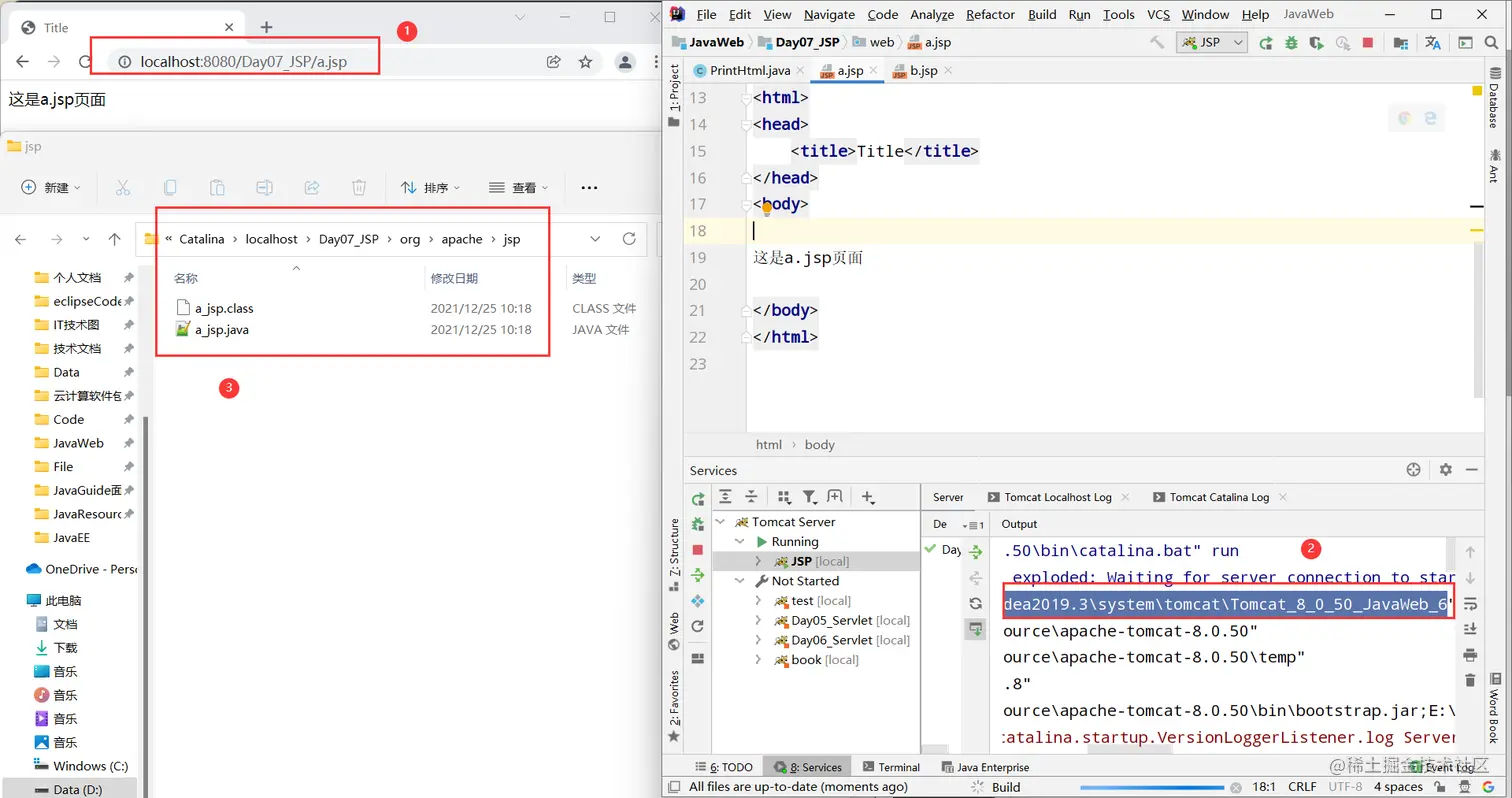1512x798 pixels.
Task: Switch to the PrintHtml.java editor tab
Action: [750, 70]
